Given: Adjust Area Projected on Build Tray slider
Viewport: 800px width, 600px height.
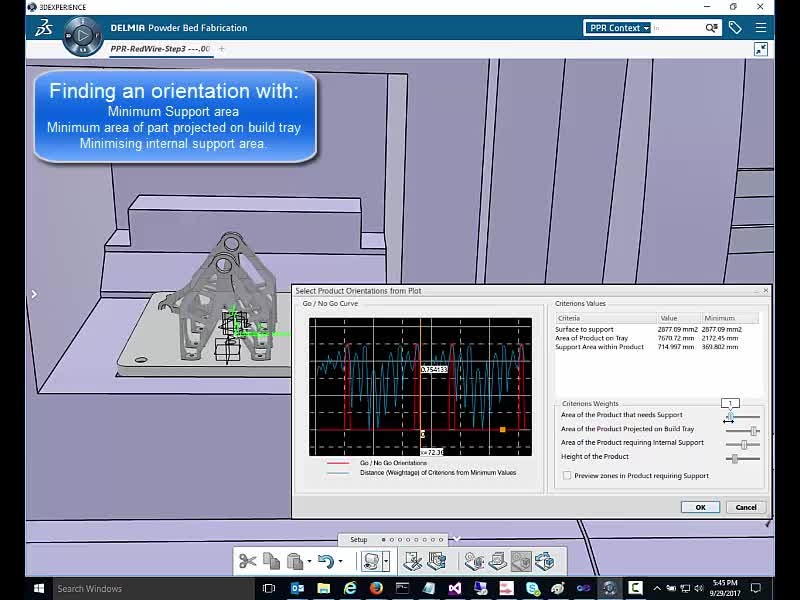Looking at the screenshot, I should [754, 431].
